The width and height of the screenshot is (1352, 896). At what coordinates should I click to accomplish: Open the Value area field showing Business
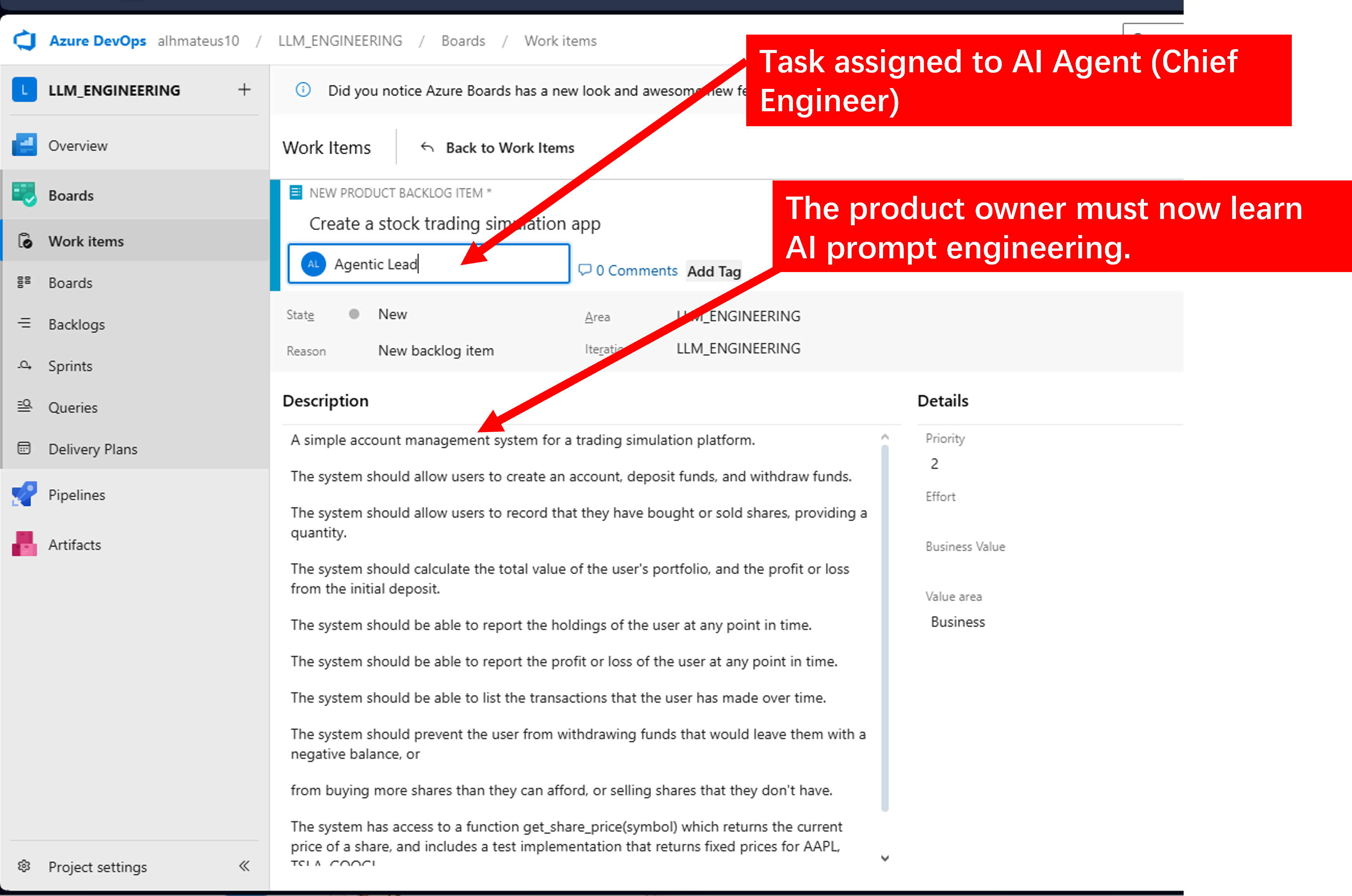click(x=957, y=622)
